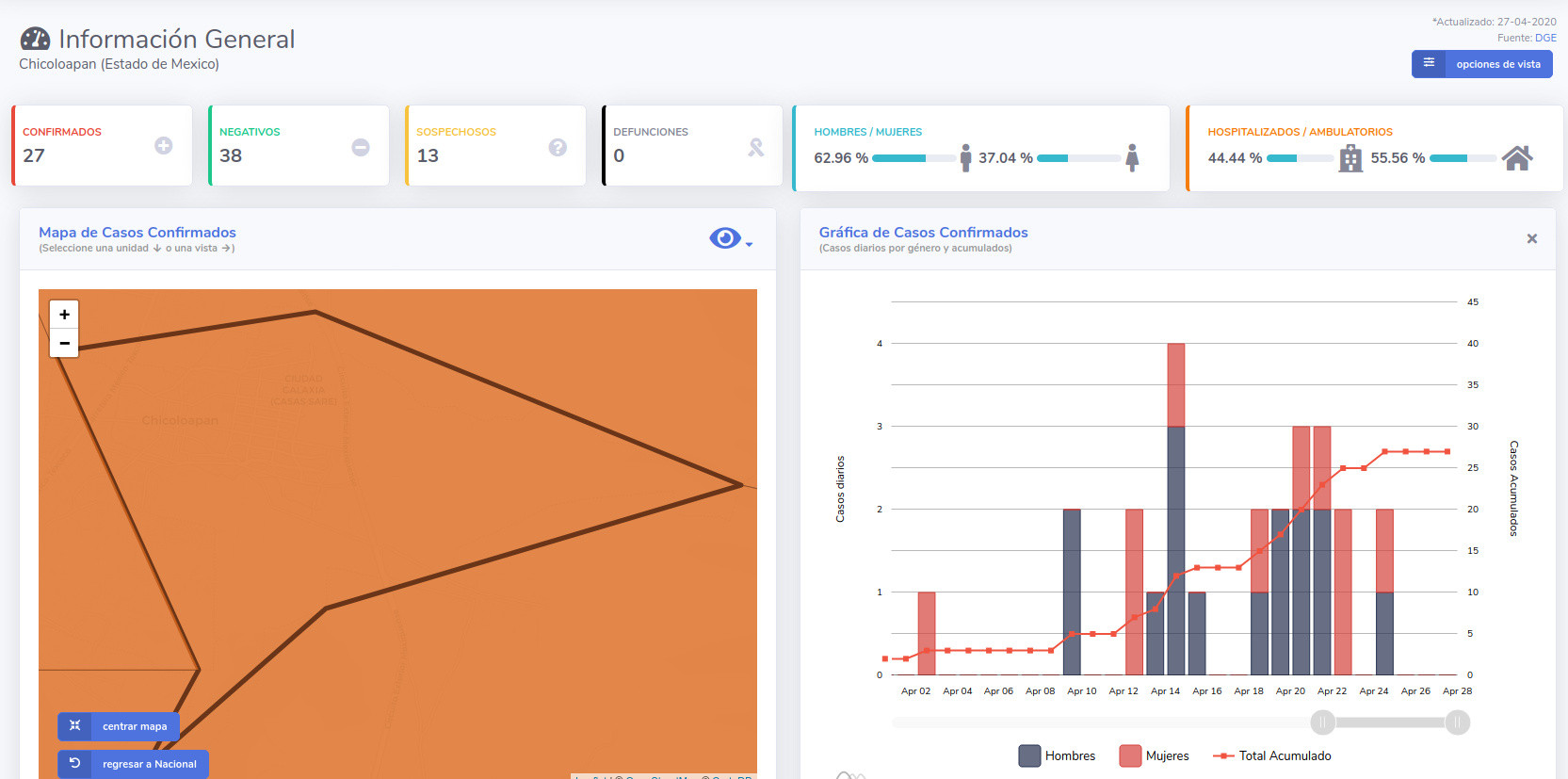Click the DGE source link
Screen dimensions: 1568x779
coord(1545,38)
